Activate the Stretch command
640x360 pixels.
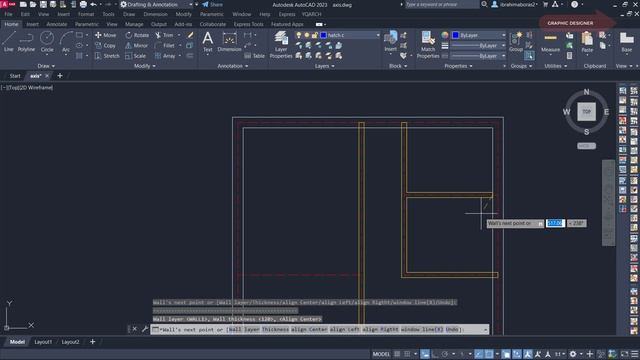point(107,56)
